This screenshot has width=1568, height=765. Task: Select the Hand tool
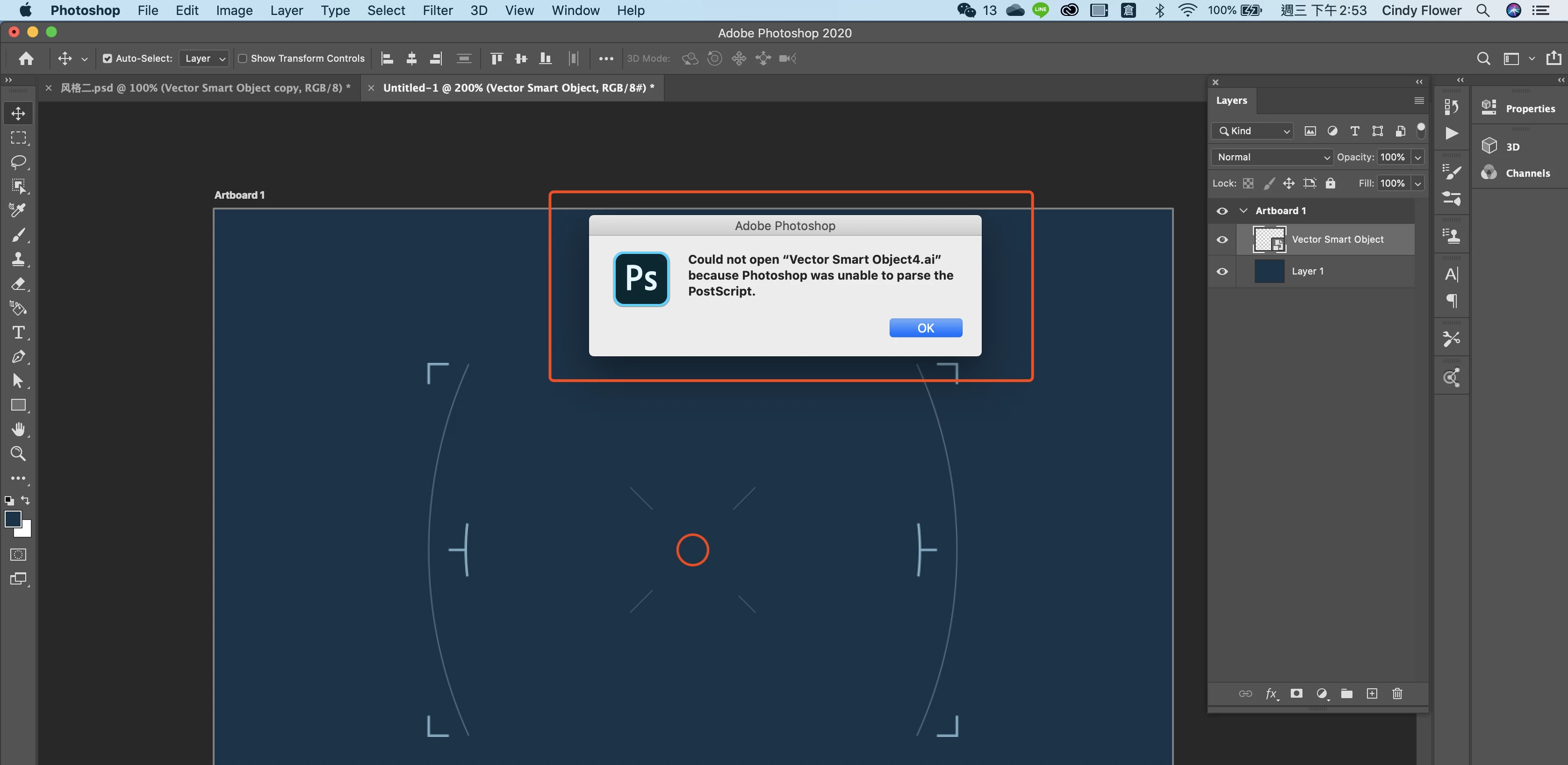(18, 429)
